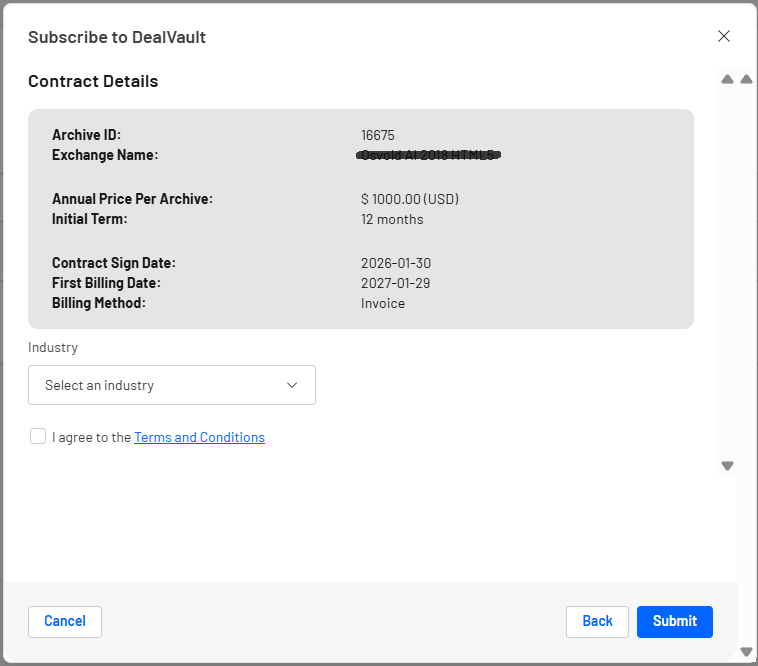The width and height of the screenshot is (758, 666).
Task: Open the Select an industry dropdown
Action: tap(172, 385)
